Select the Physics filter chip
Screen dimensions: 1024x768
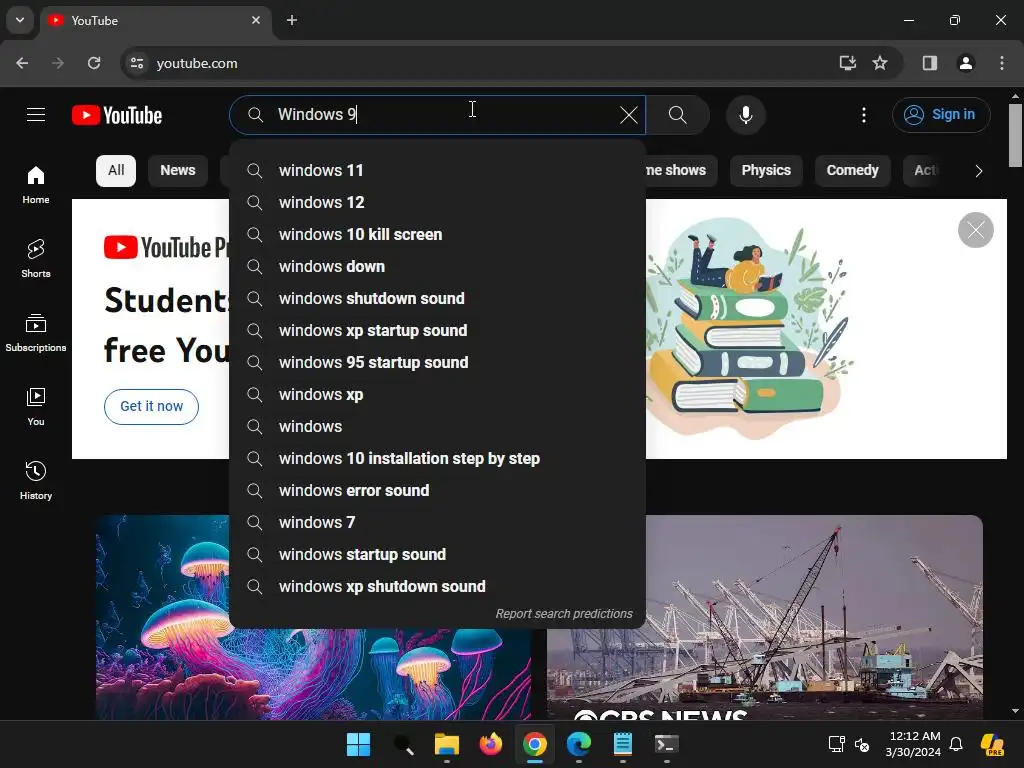766,170
